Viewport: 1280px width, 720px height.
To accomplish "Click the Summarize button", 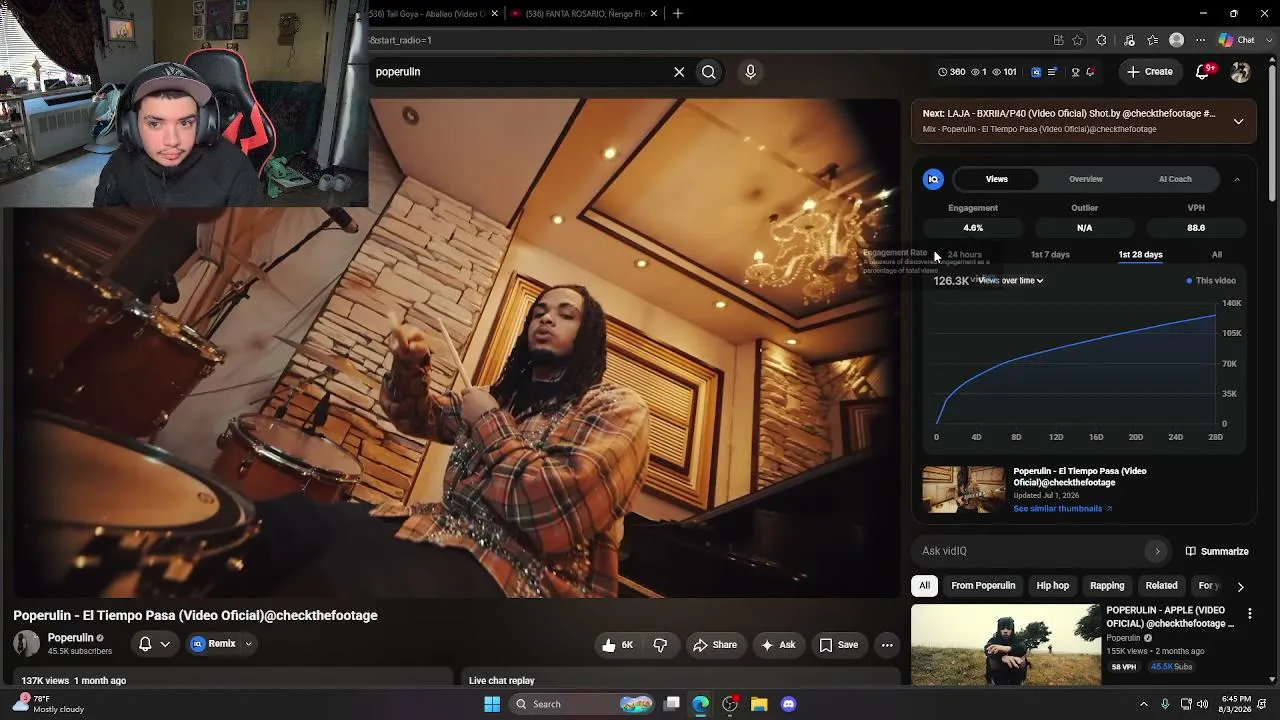I will (1217, 551).
